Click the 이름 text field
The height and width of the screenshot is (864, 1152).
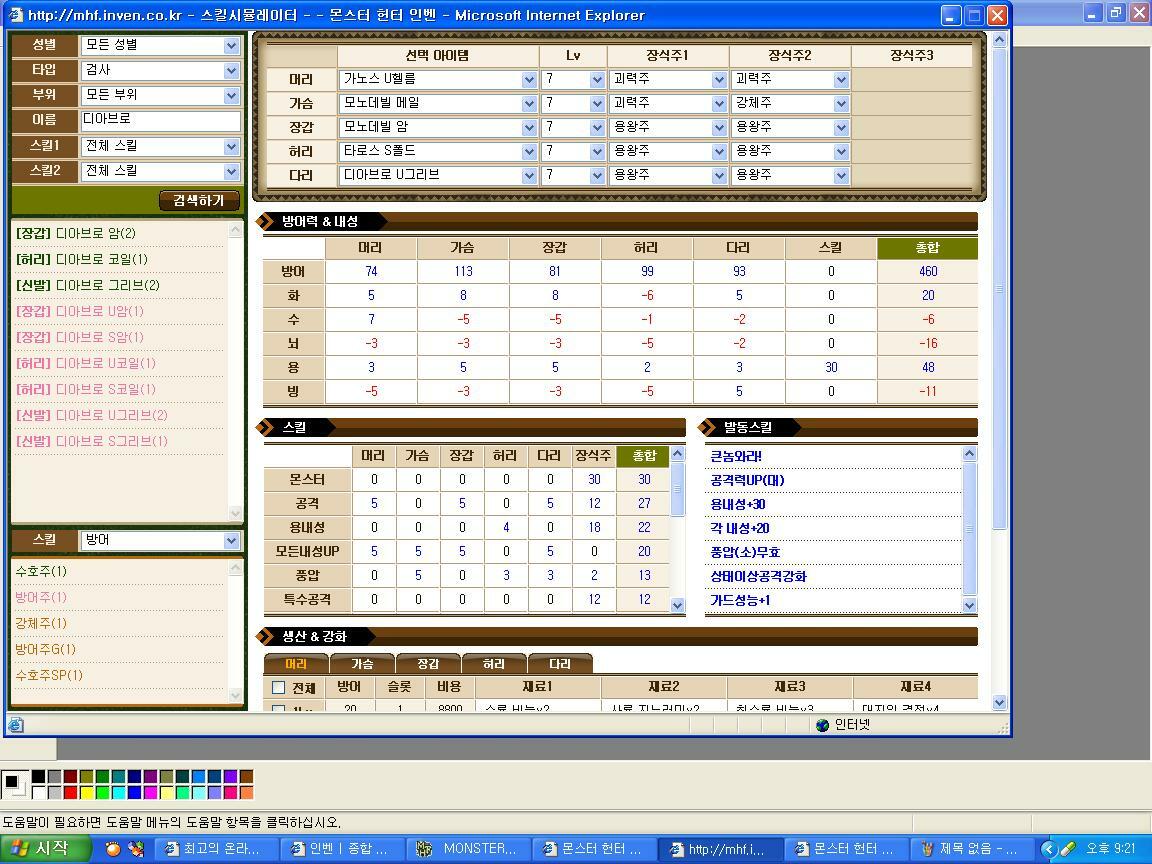pos(160,120)
